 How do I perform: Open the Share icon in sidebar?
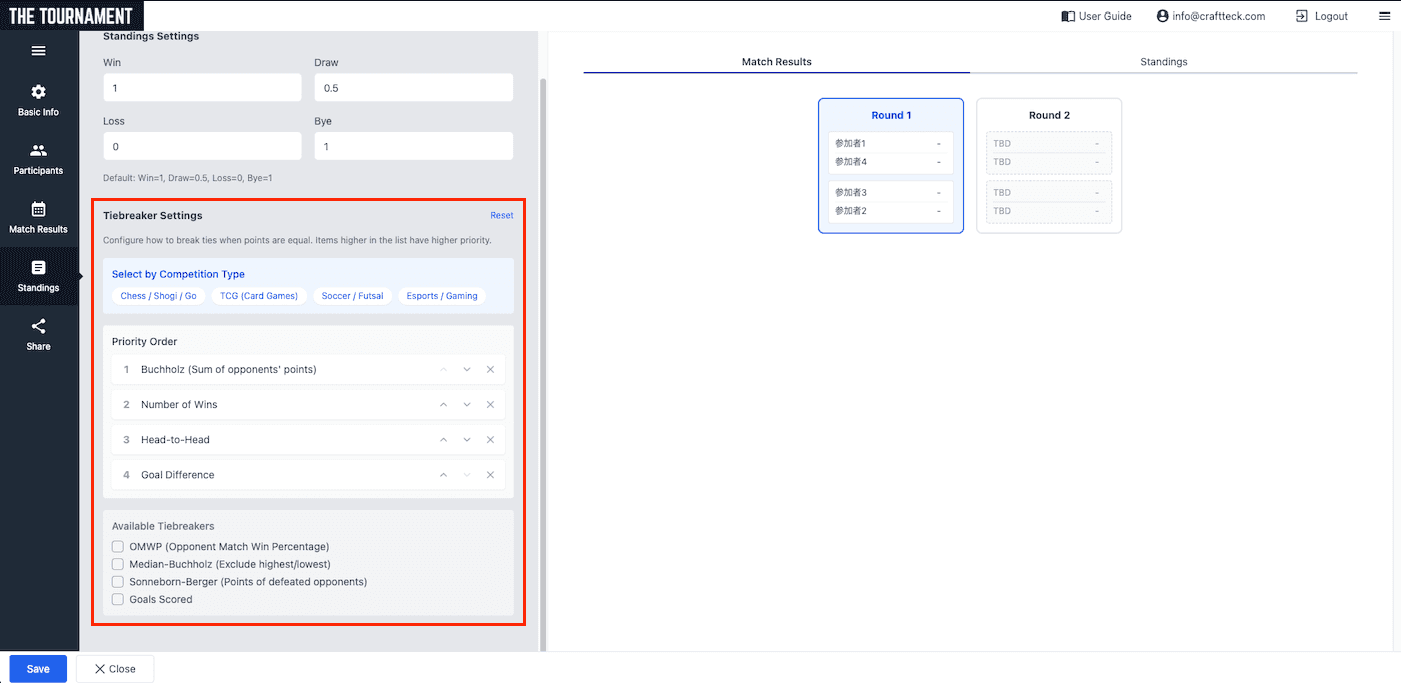(x=38, y=326)
